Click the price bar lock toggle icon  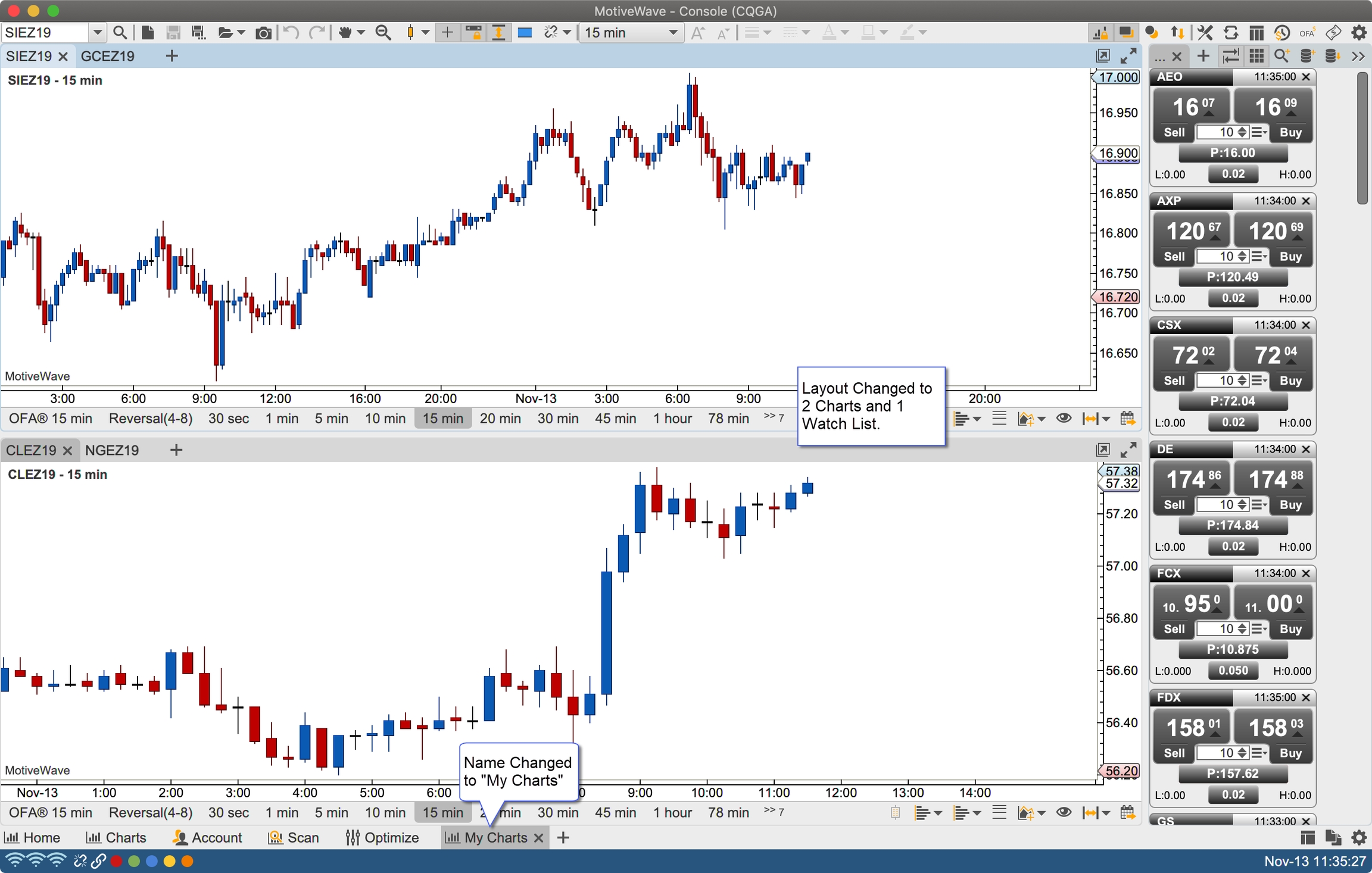474,32
